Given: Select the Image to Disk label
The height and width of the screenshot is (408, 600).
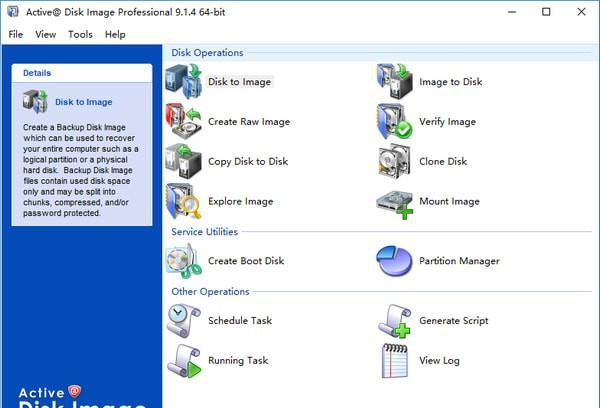Looking at the screenshot, I should [x=450, y=82].
